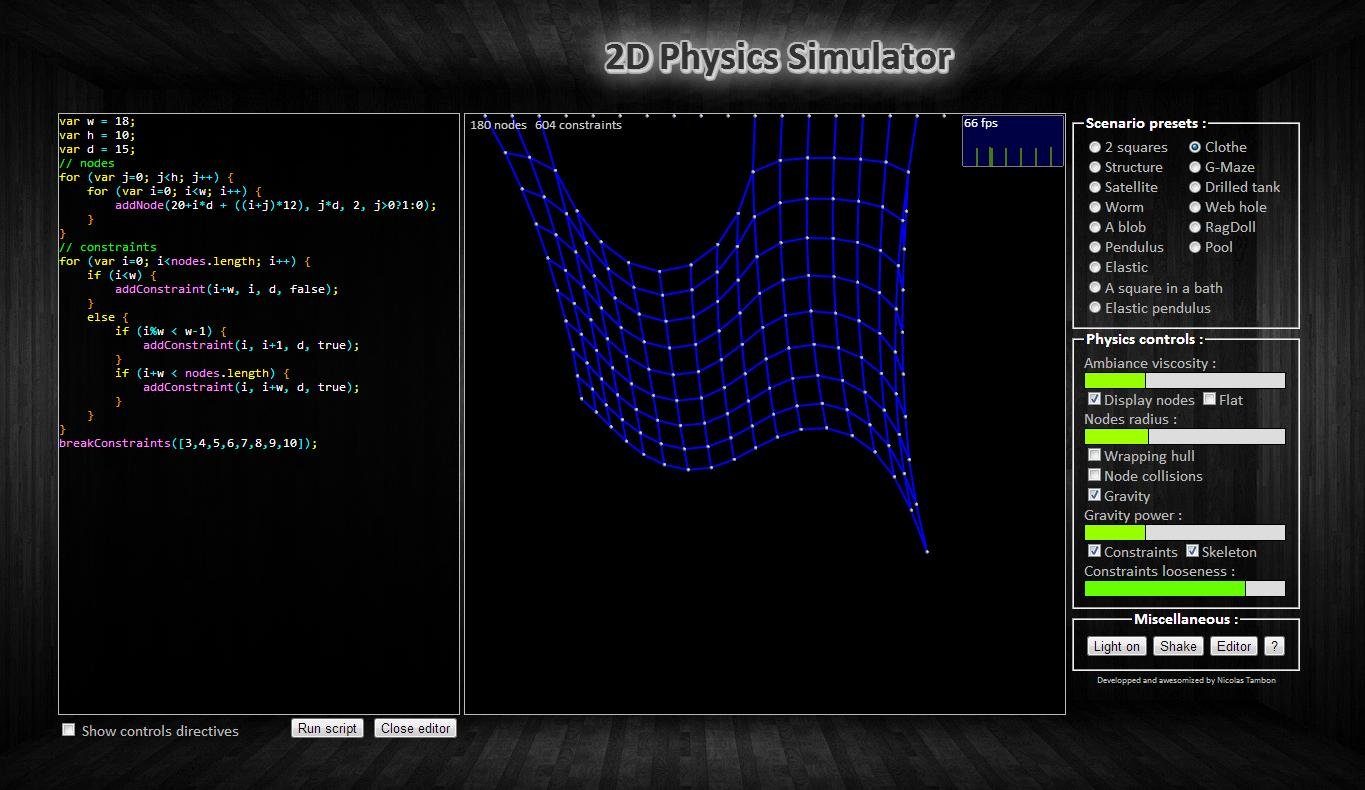
Task: Uncheck the Display nodes option
Action: (x=1094, y=398)
